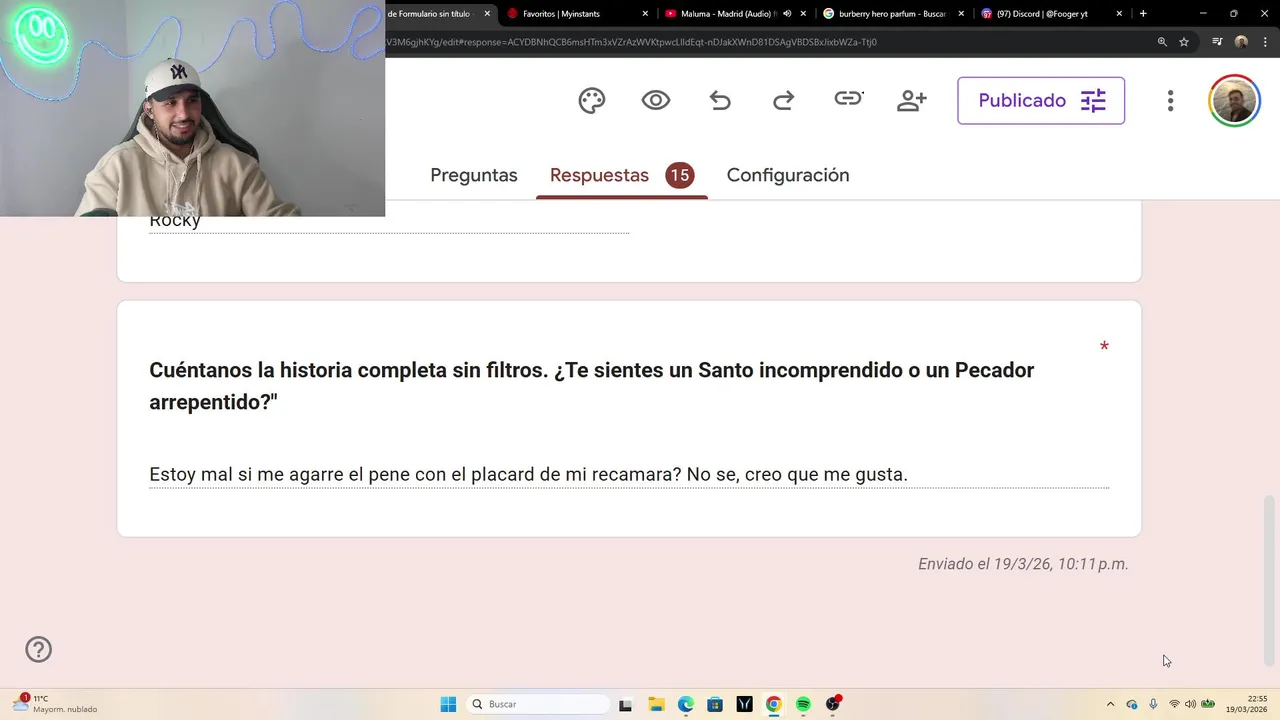Screen dimensions: 1280x720
Task: Undo the last change
Action: (720, 100)
